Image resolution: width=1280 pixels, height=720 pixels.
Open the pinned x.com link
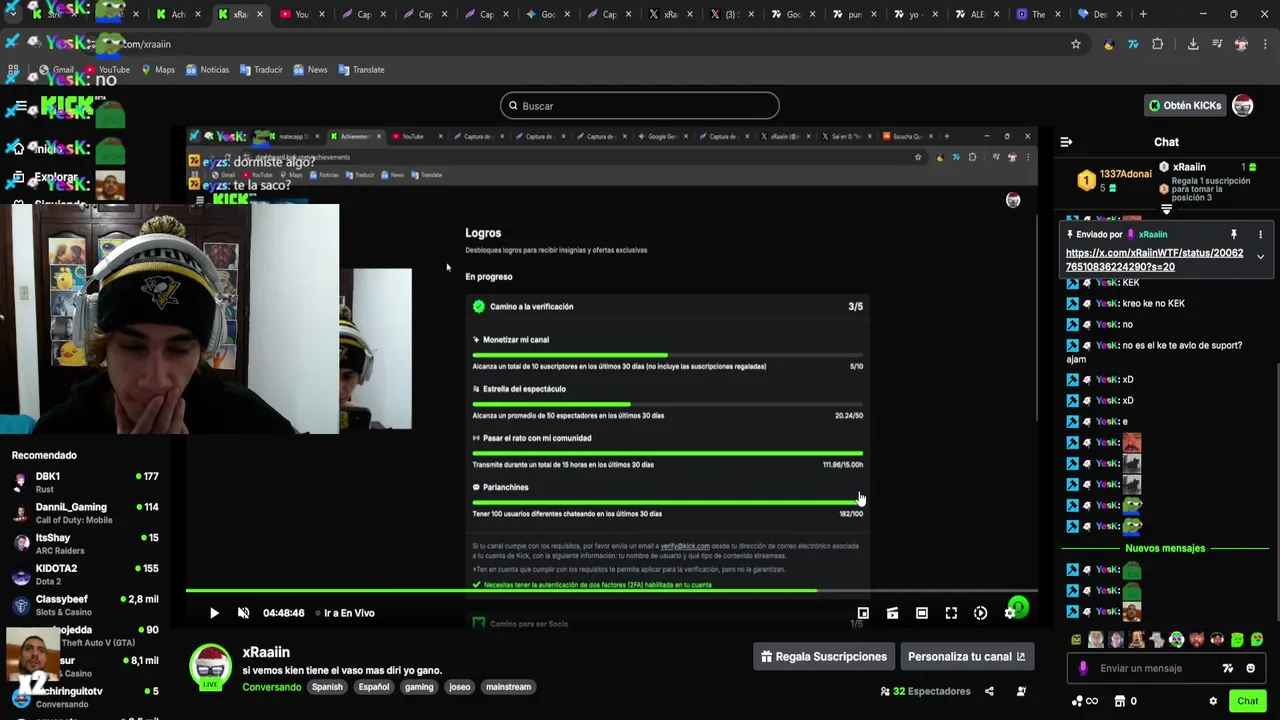point(1154,260)
